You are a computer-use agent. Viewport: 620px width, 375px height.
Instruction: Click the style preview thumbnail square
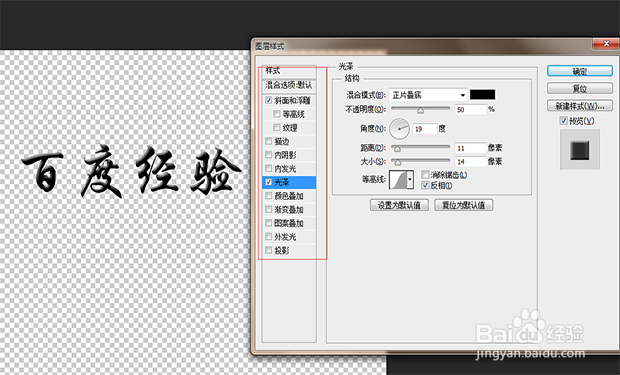pos(580,150)
